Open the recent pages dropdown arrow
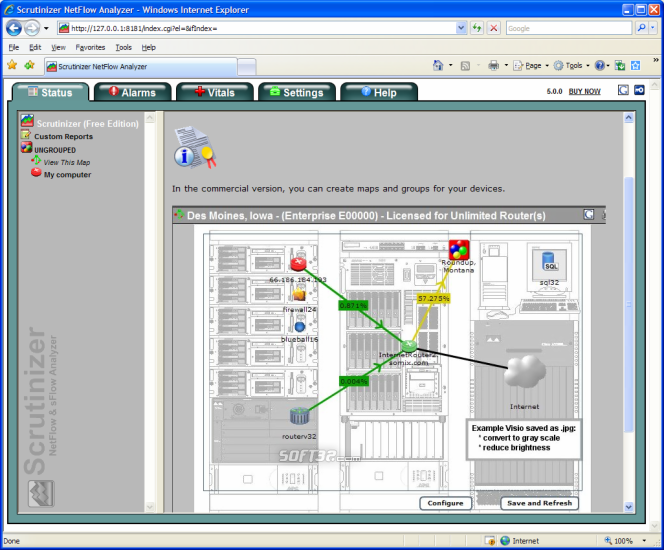 46,28
